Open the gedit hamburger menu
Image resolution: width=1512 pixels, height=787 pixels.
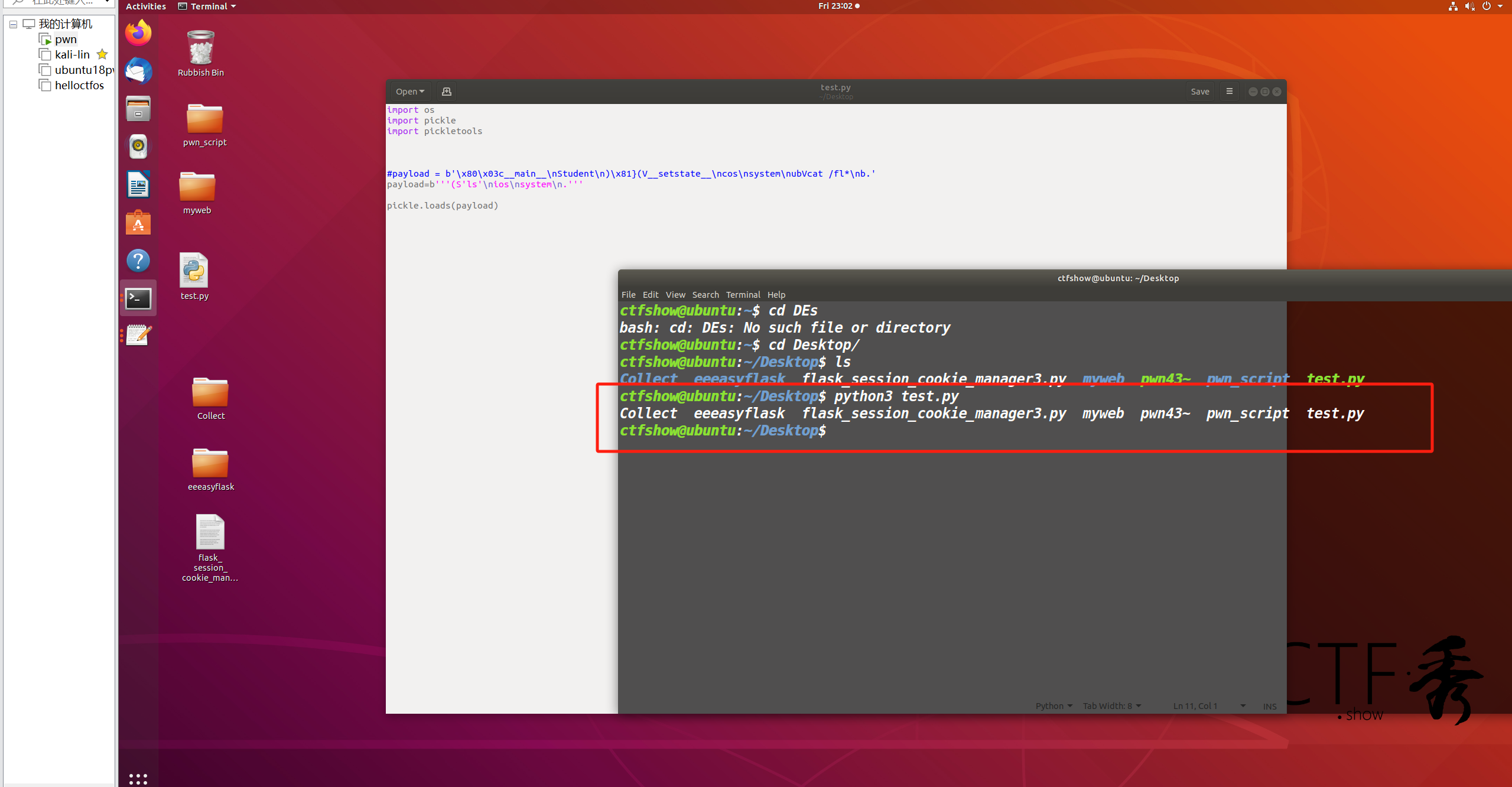pos(1230,92)
